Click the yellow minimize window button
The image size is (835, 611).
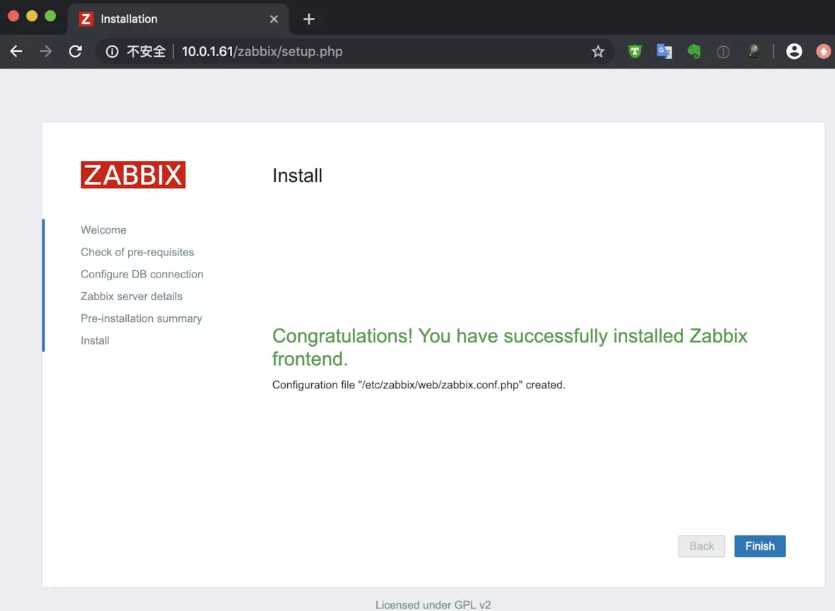coord(32,16)
